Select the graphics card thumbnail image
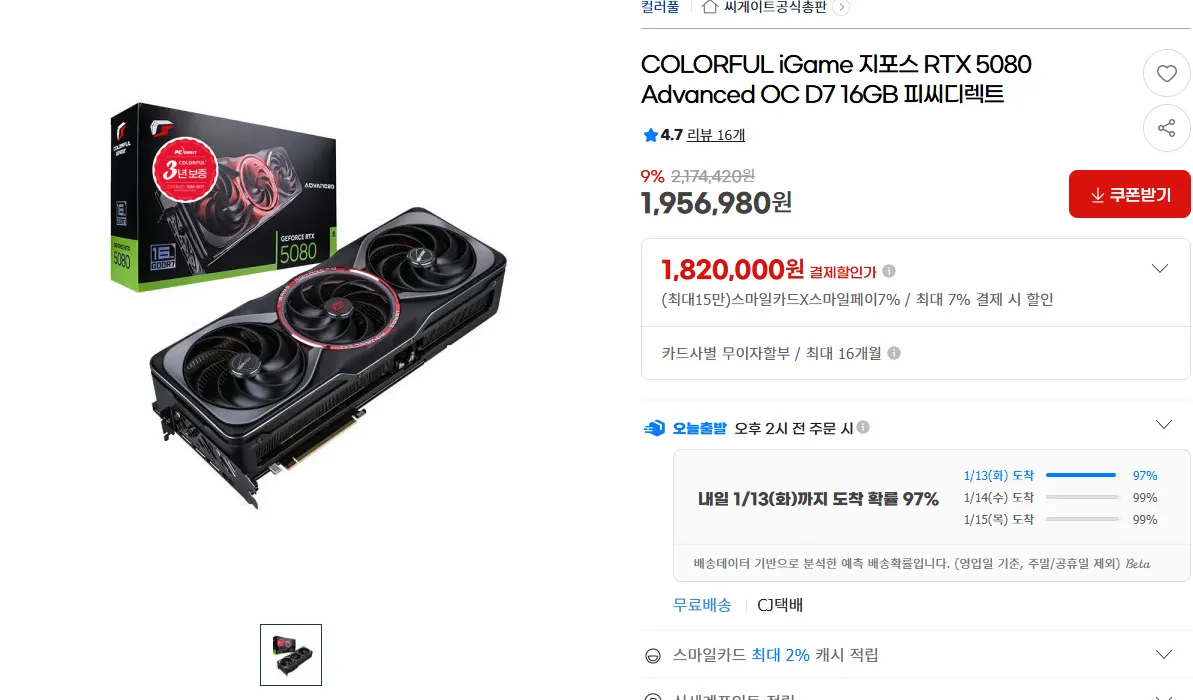This screenshot has width=1193, height=700. click(291, 655)
